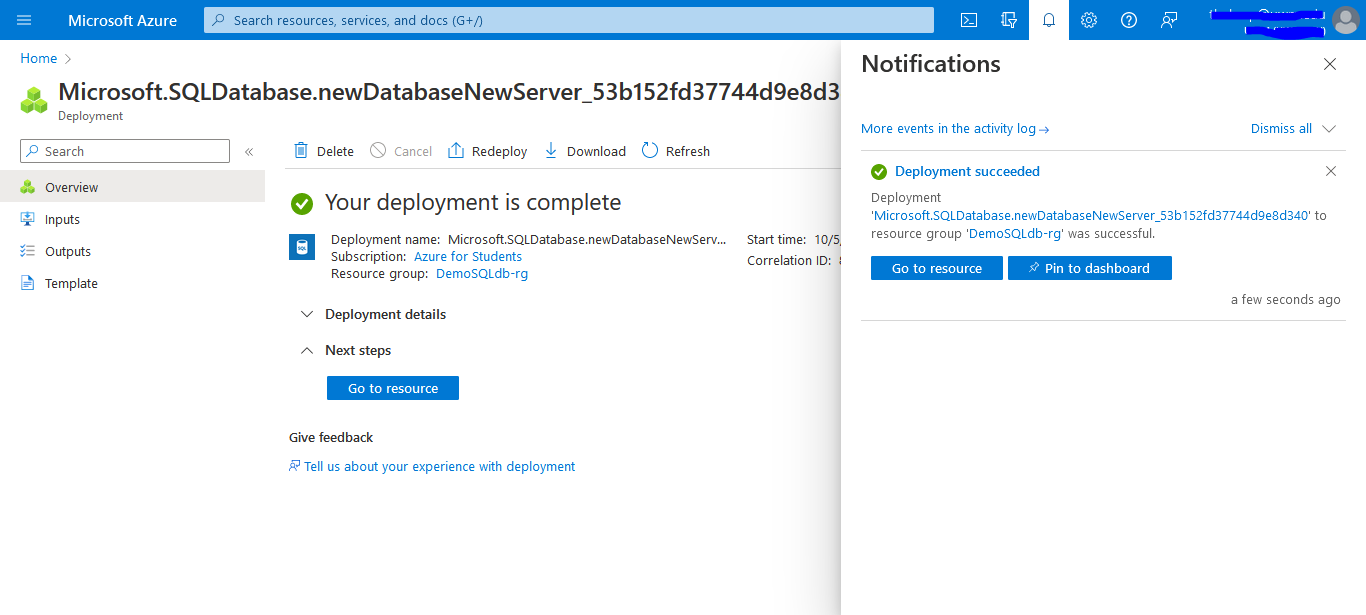Click the 'Start time:' label

[x=776, y=240]
